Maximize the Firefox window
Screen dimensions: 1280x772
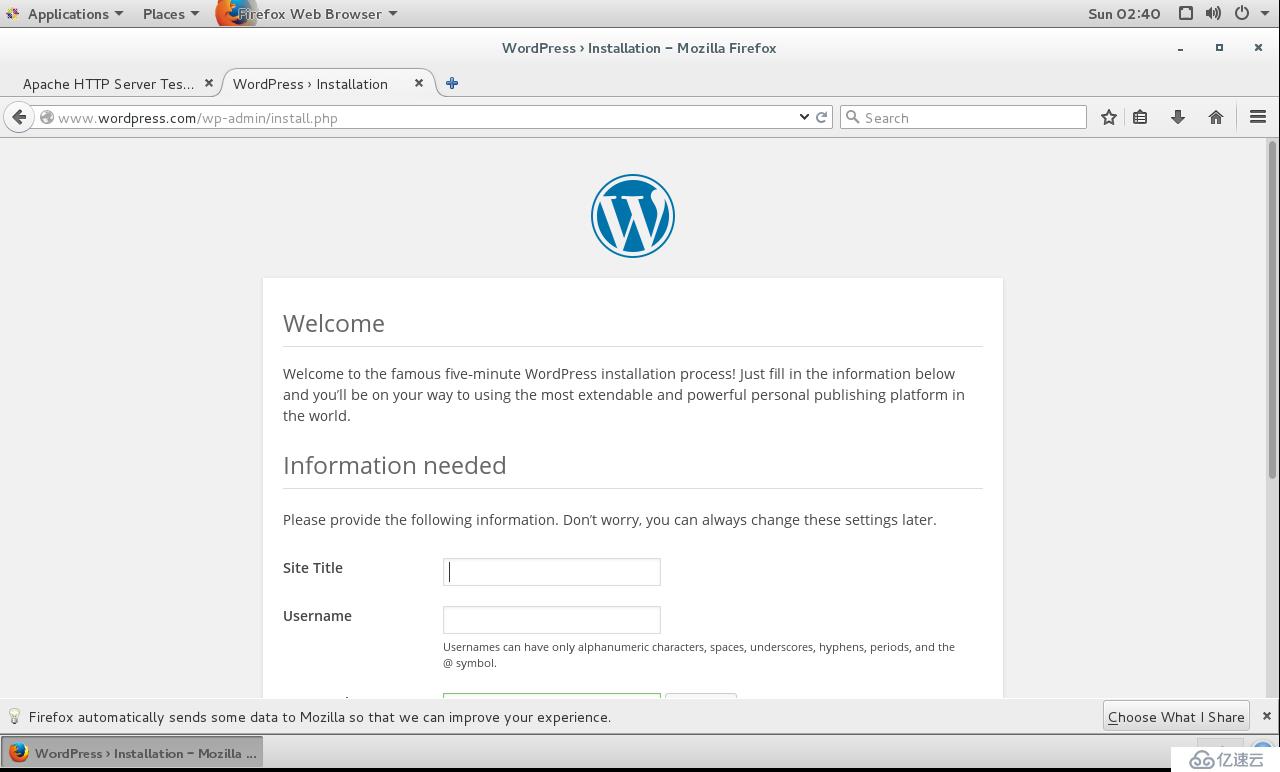click(x=1219, y=47)
